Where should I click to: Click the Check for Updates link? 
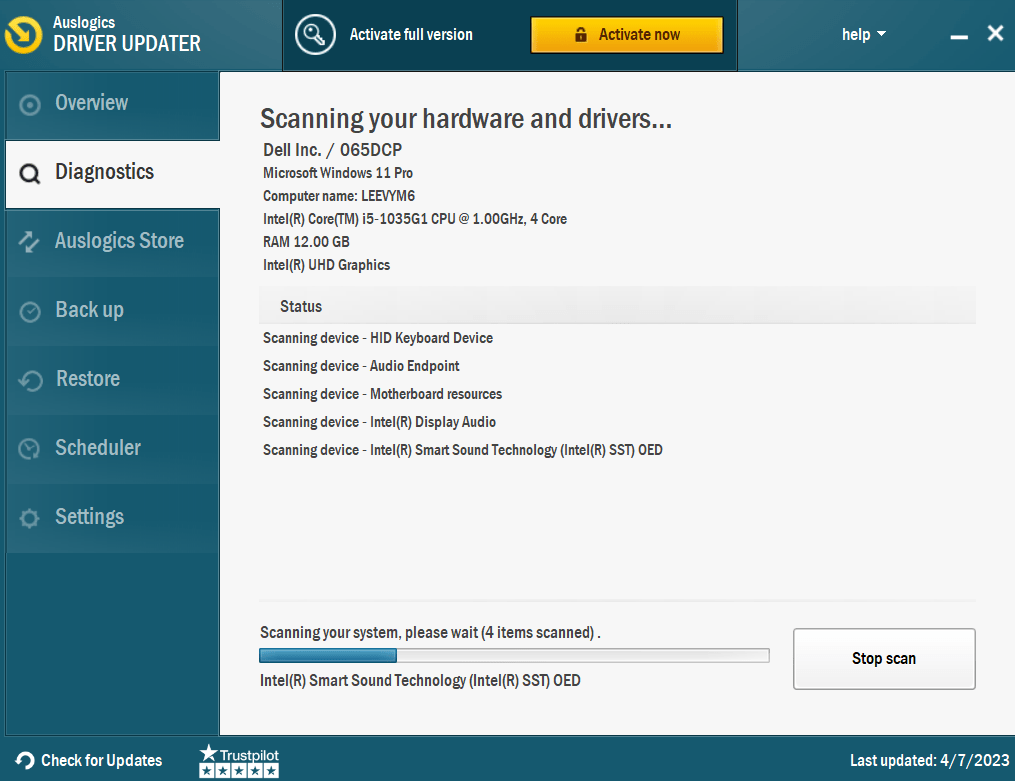[101, 761]
